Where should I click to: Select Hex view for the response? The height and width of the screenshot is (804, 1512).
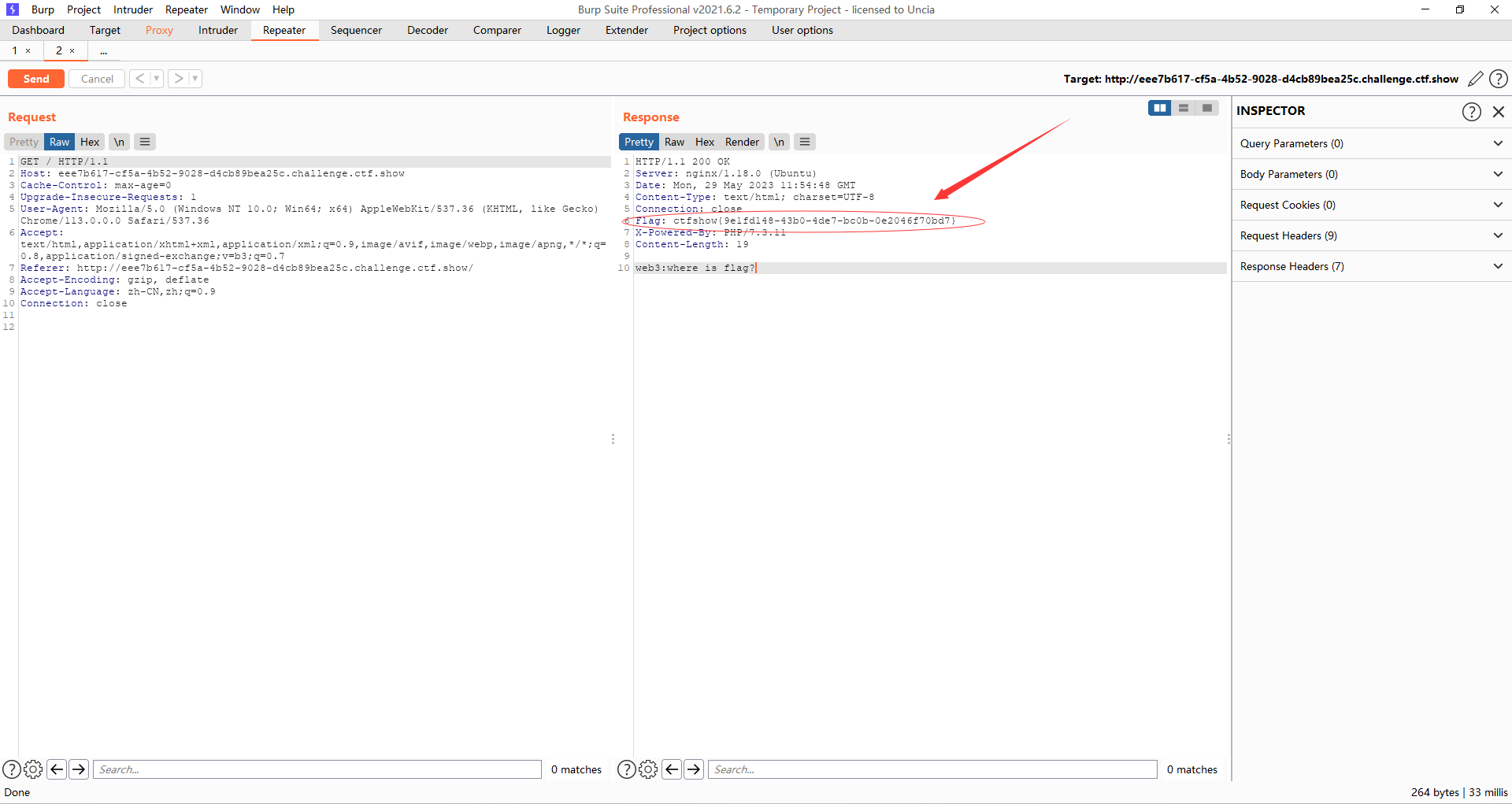(705, 142)
